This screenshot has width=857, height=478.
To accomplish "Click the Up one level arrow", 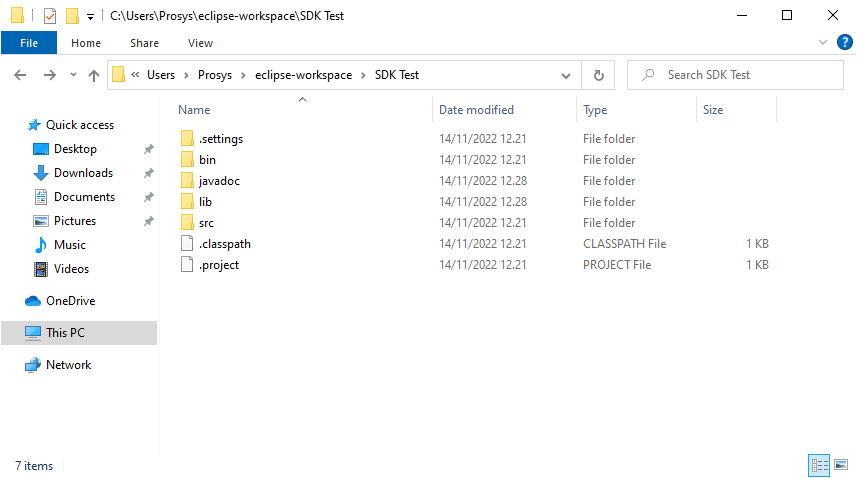I will pyautogui.click(x=94, y=75).
